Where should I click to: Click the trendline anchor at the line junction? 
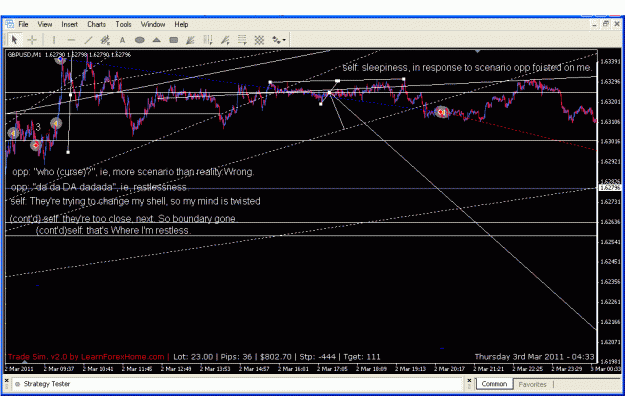click(x=330, y=93)
